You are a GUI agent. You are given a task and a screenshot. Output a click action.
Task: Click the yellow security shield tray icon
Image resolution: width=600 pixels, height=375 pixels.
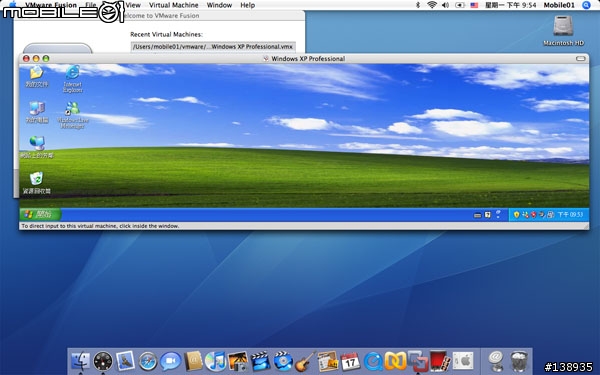click(x=516, y=215)
